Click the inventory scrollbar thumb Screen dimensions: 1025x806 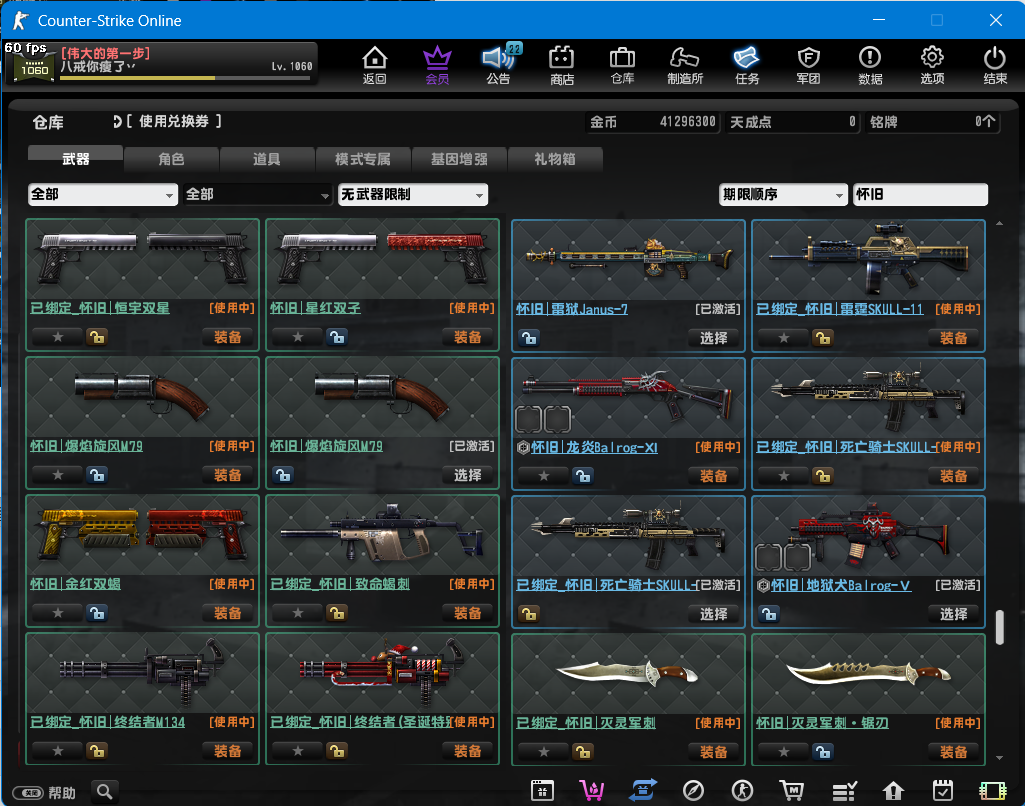pos(999,628)
